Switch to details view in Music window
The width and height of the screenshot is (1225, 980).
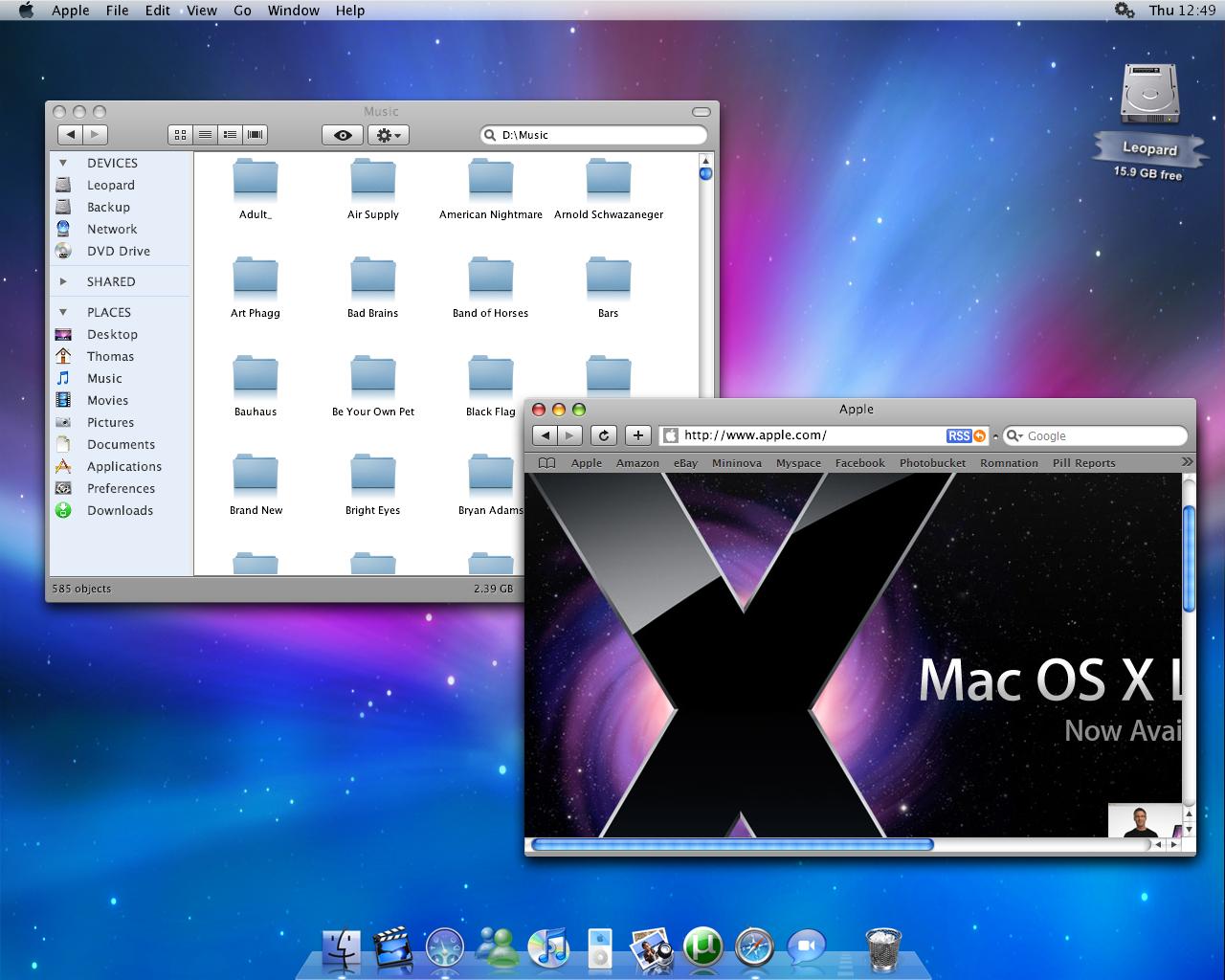230,135
